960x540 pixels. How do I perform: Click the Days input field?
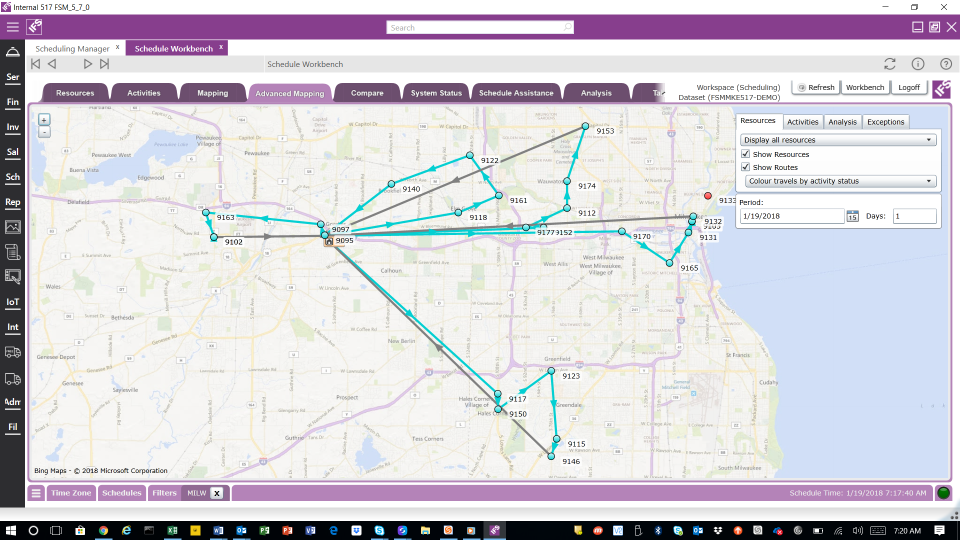(913, 216)
